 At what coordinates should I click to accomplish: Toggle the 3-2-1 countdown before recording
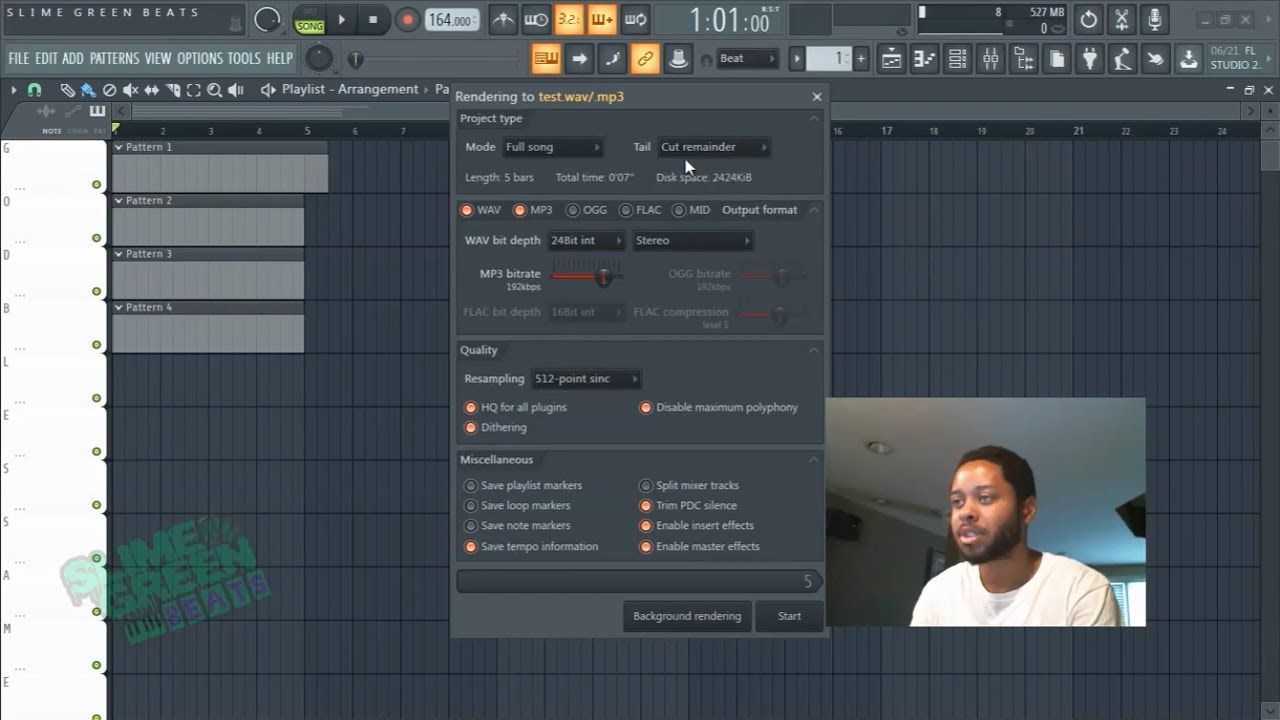(569, 19)
